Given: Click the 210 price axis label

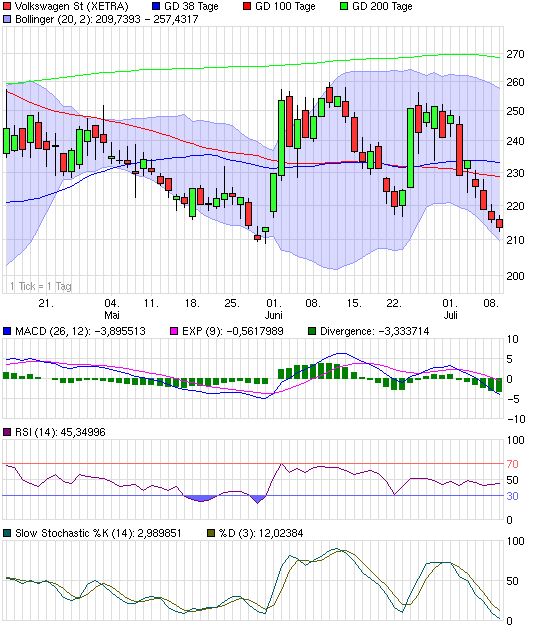Looking at the screenshot, I should tap(515, 240).
